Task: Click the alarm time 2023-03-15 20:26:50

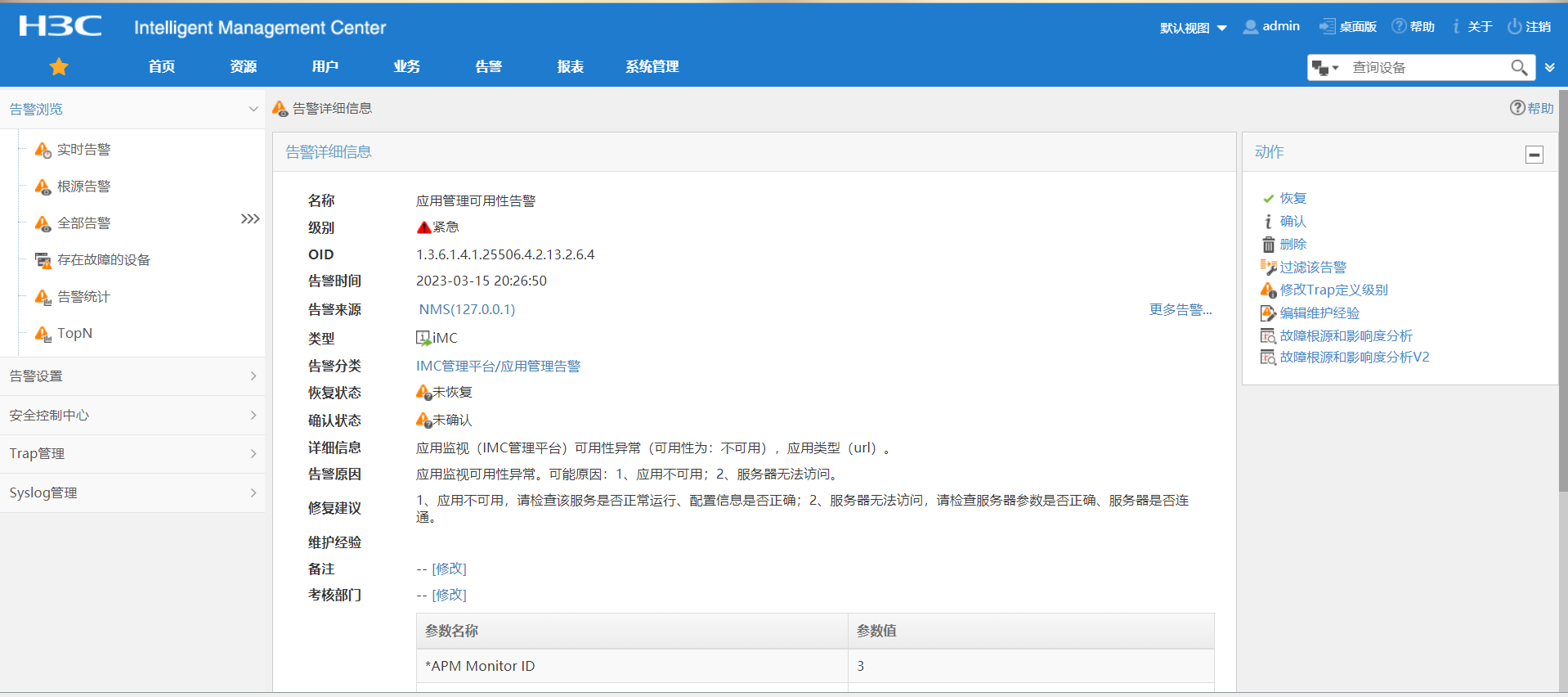Action: pyautogui.click(x=482, y=281)
